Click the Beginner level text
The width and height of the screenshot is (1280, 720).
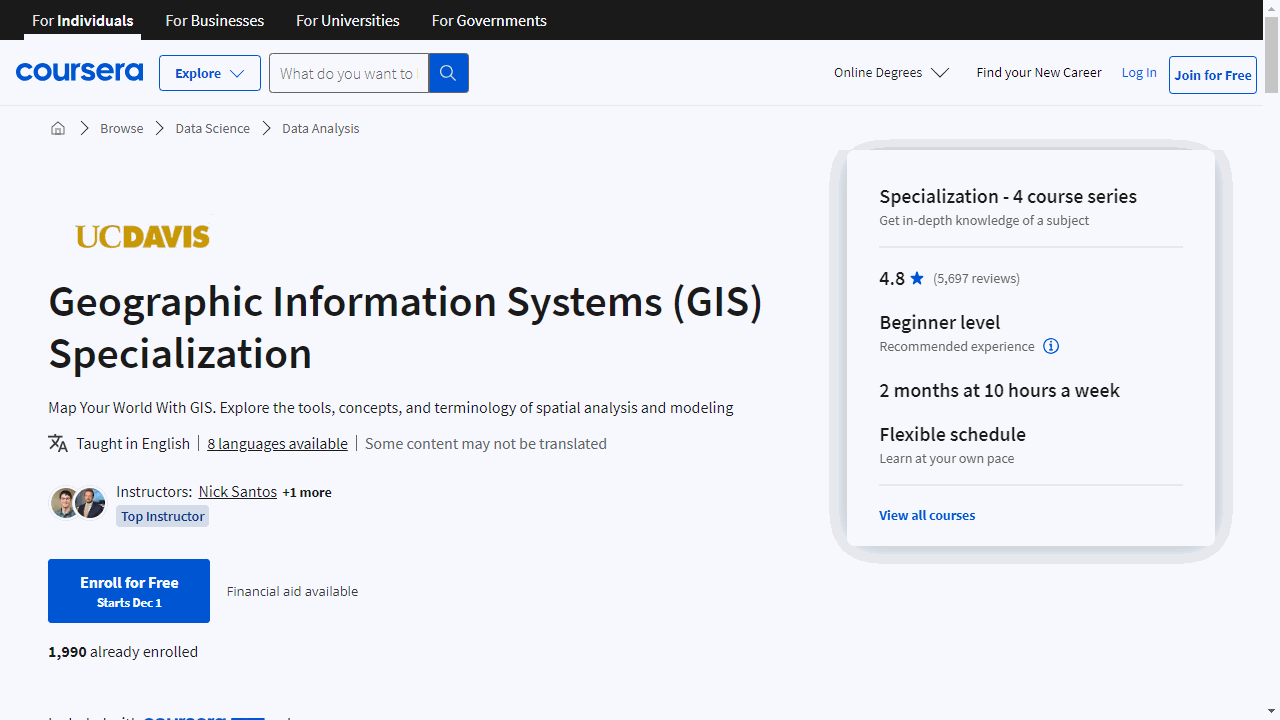[940, 322]
